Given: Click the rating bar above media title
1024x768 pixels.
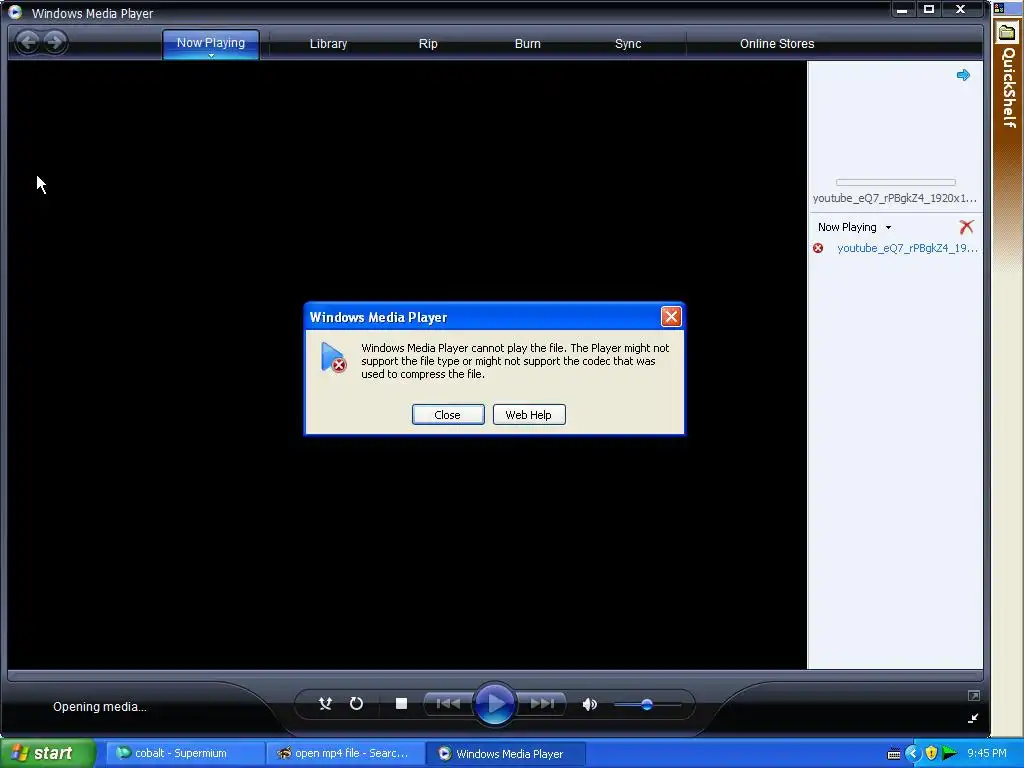Looking at the screenshot, I should [895, 182].
